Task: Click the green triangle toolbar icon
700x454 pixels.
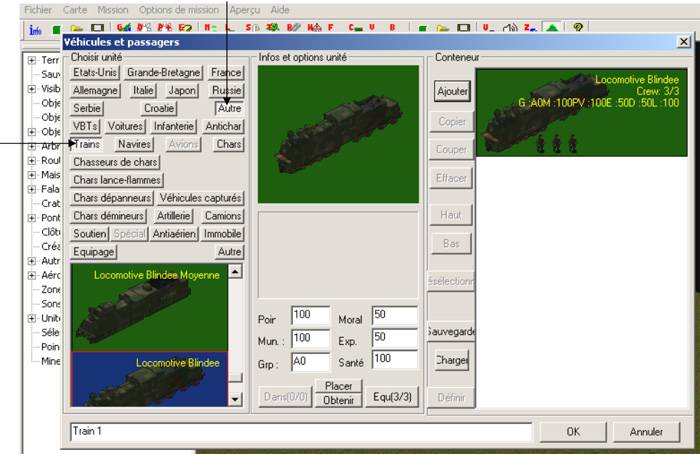Action: pos(554,28)
